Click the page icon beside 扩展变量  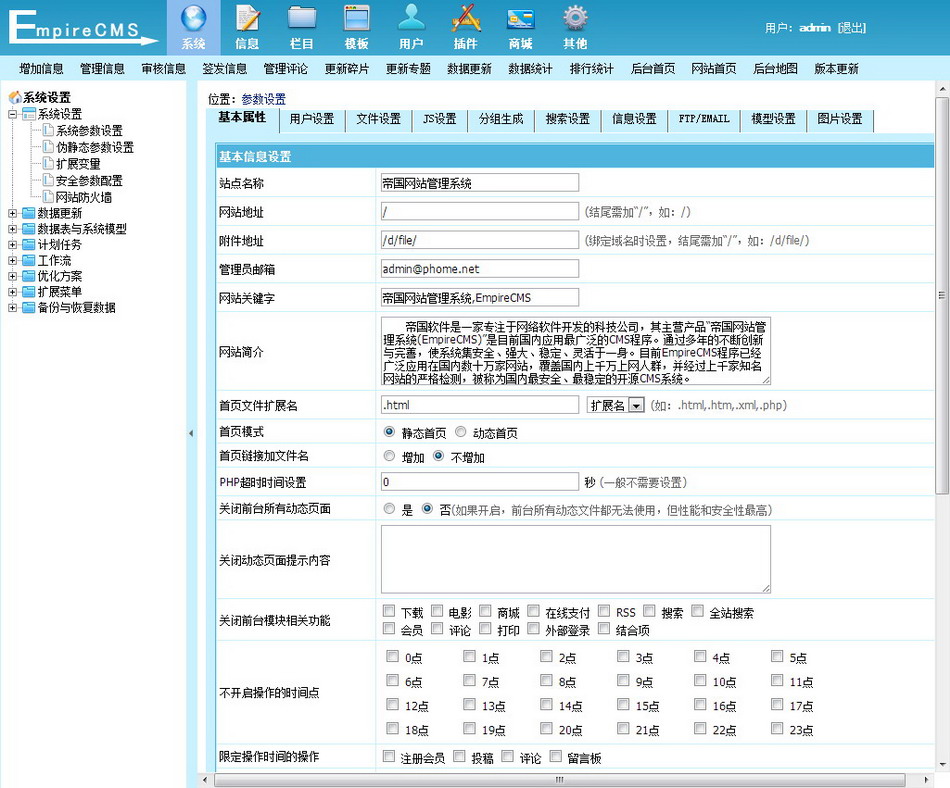coord(48,163)
